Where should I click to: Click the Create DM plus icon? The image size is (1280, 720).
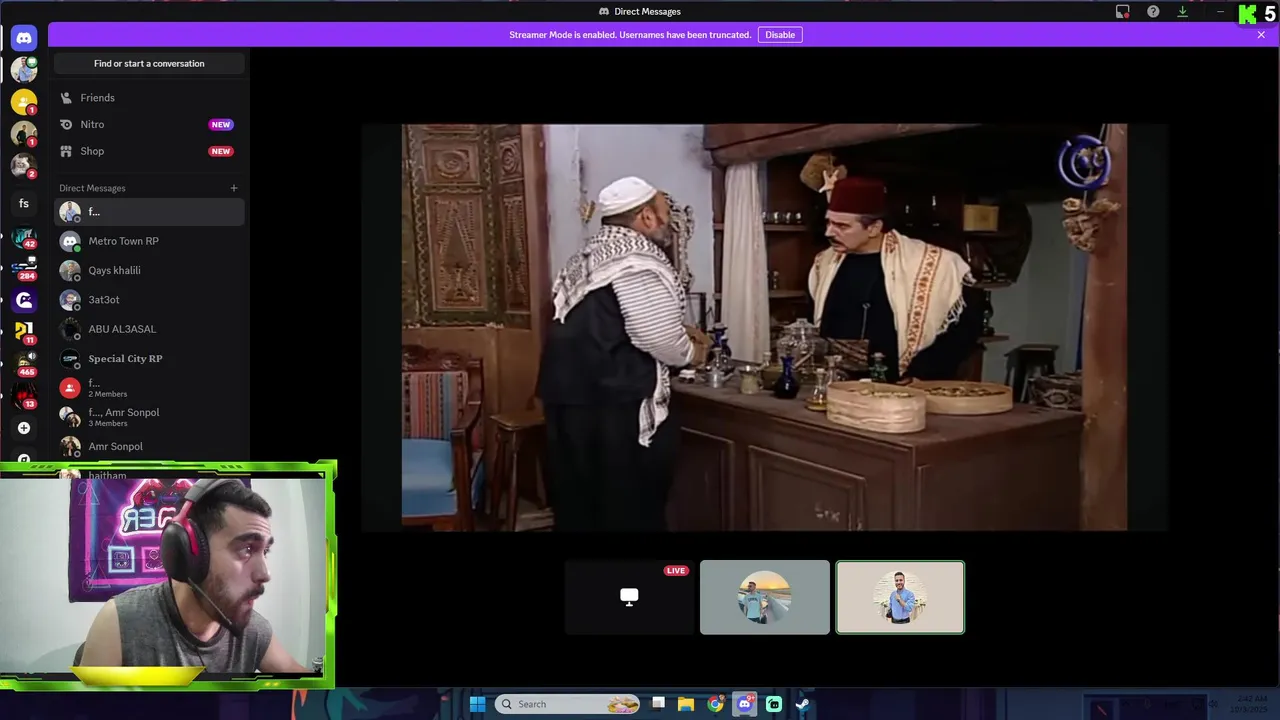pyautogui.click(x=234, y=188)
